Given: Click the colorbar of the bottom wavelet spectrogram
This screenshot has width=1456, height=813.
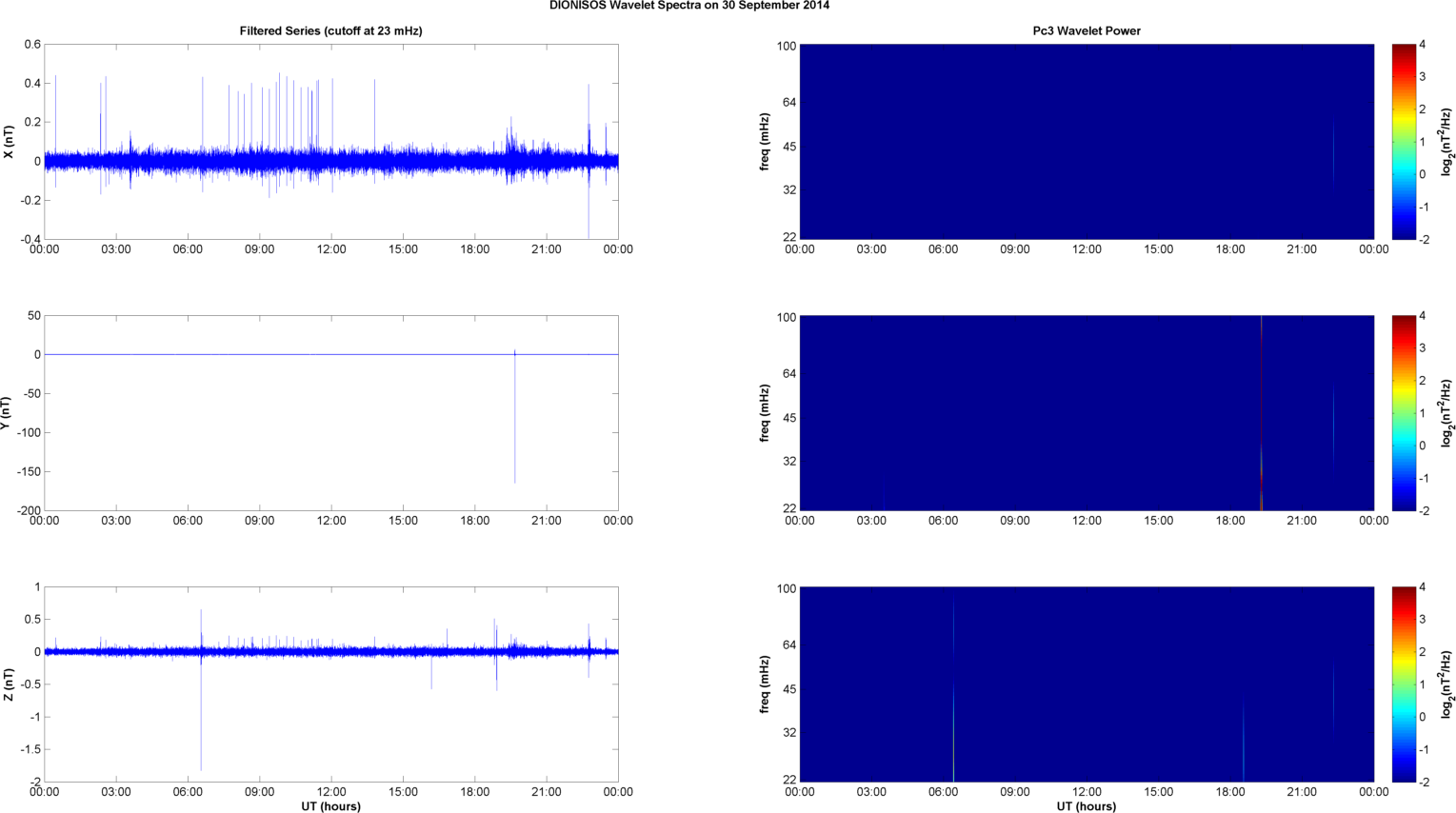Looking at the screenshot, I should (1402, 684).
